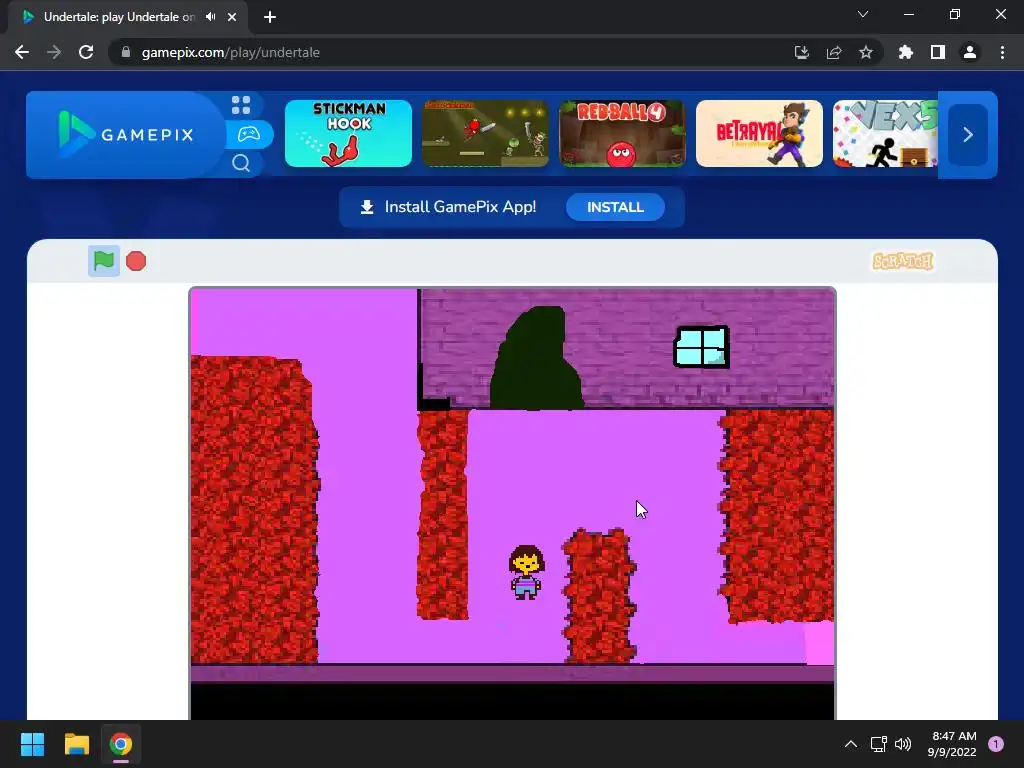Advance the game carousel with the right chevron
1024x768 pixels.
click(968, 135)
